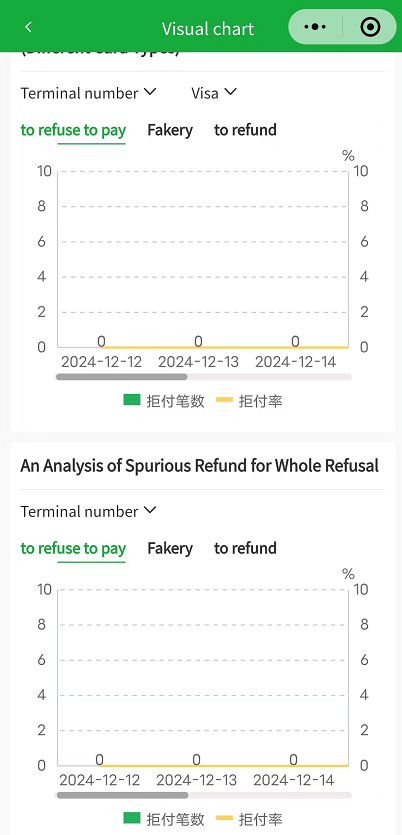
Task: Select Fakery tab in upper chart
Action: [170, 130]
